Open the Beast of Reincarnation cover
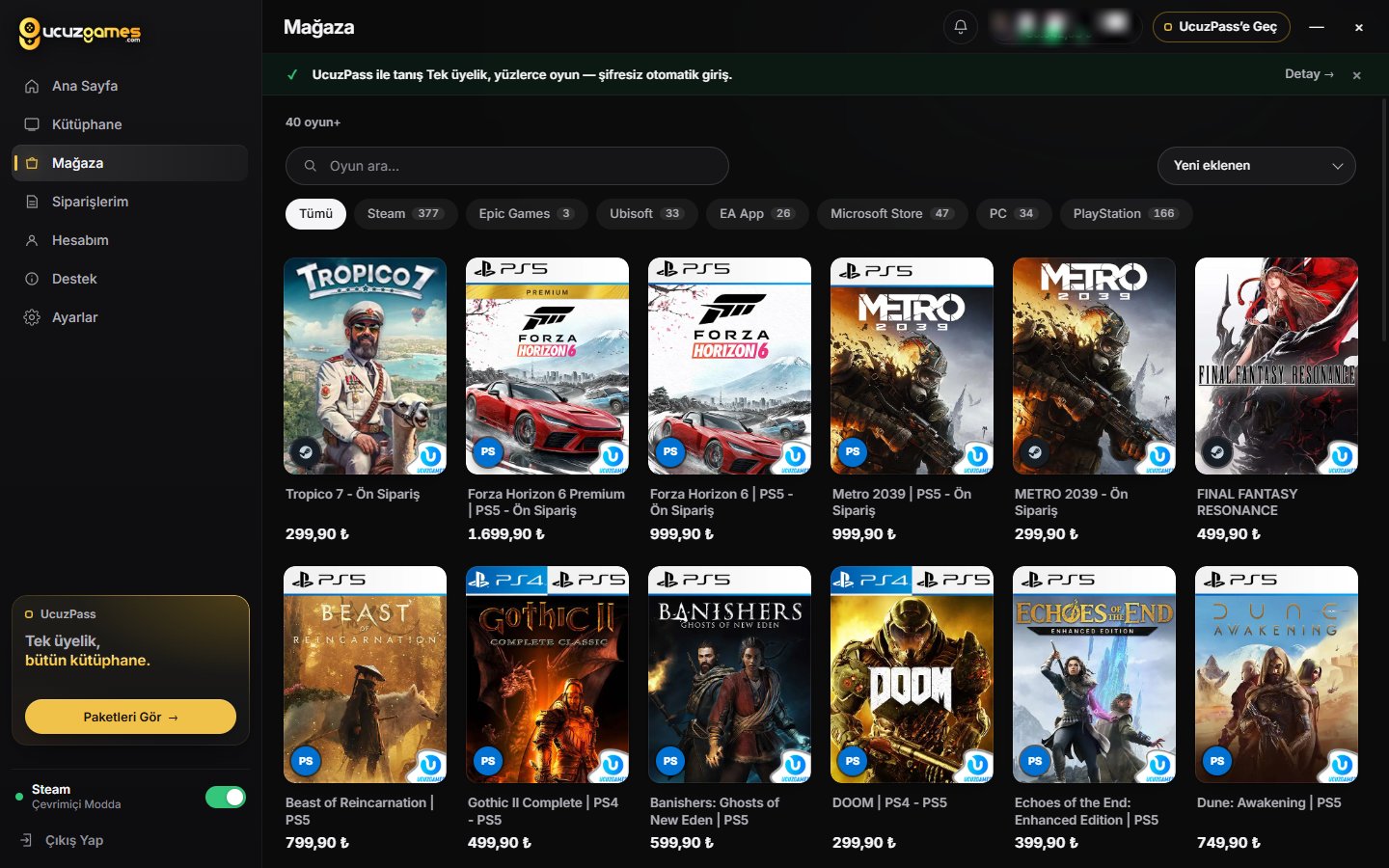Viewport: 1389px width, 868px height. [365, 674]
